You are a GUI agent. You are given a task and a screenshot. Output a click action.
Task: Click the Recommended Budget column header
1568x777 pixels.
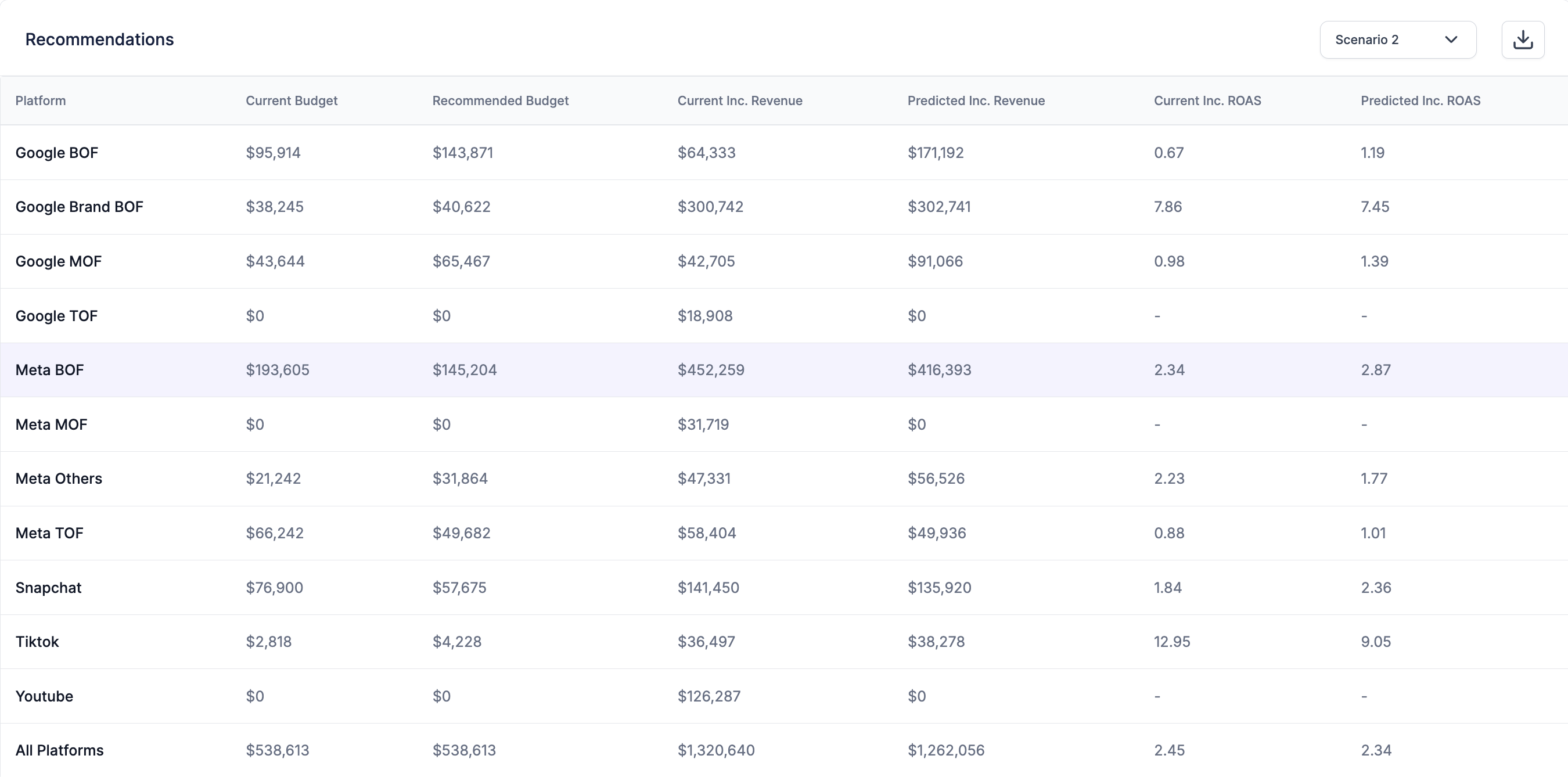click(500, 101)
